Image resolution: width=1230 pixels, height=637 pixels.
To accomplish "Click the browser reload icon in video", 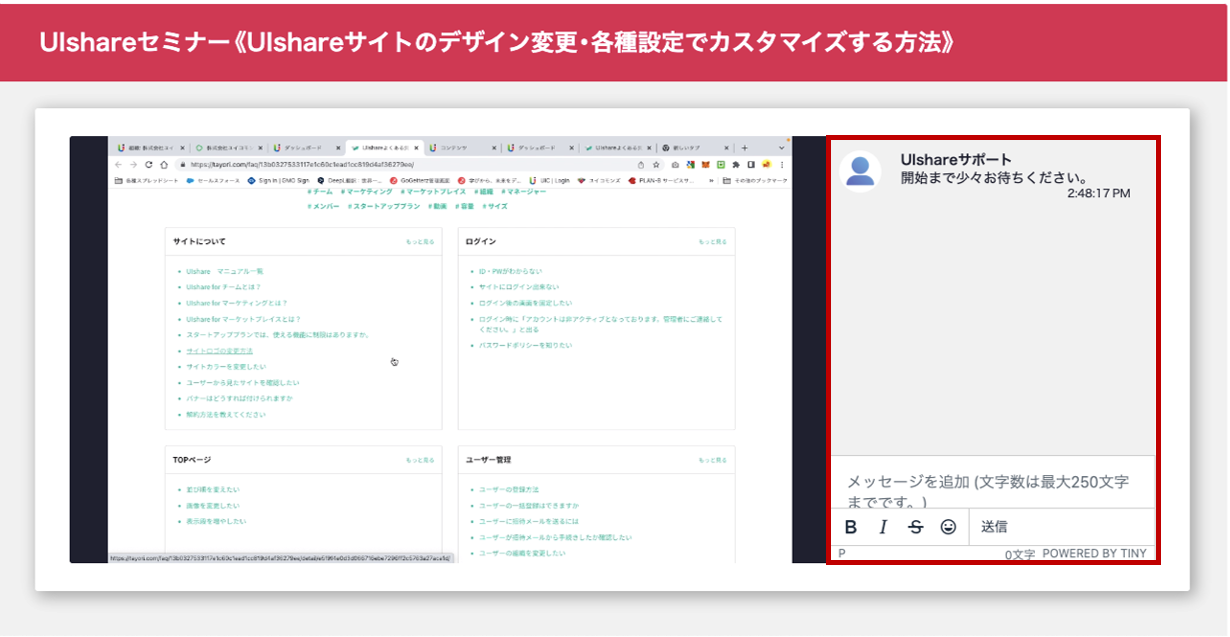I will coord(149,164).
